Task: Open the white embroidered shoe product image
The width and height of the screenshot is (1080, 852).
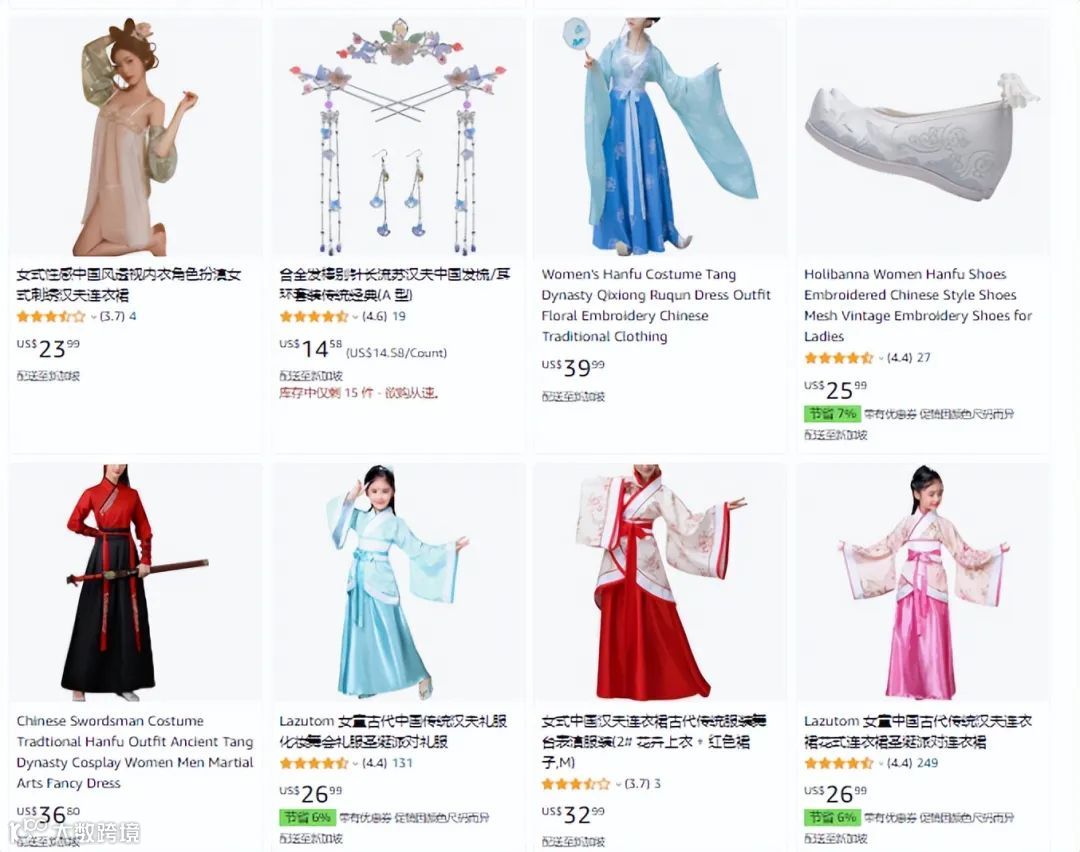Action: [923, 136]
